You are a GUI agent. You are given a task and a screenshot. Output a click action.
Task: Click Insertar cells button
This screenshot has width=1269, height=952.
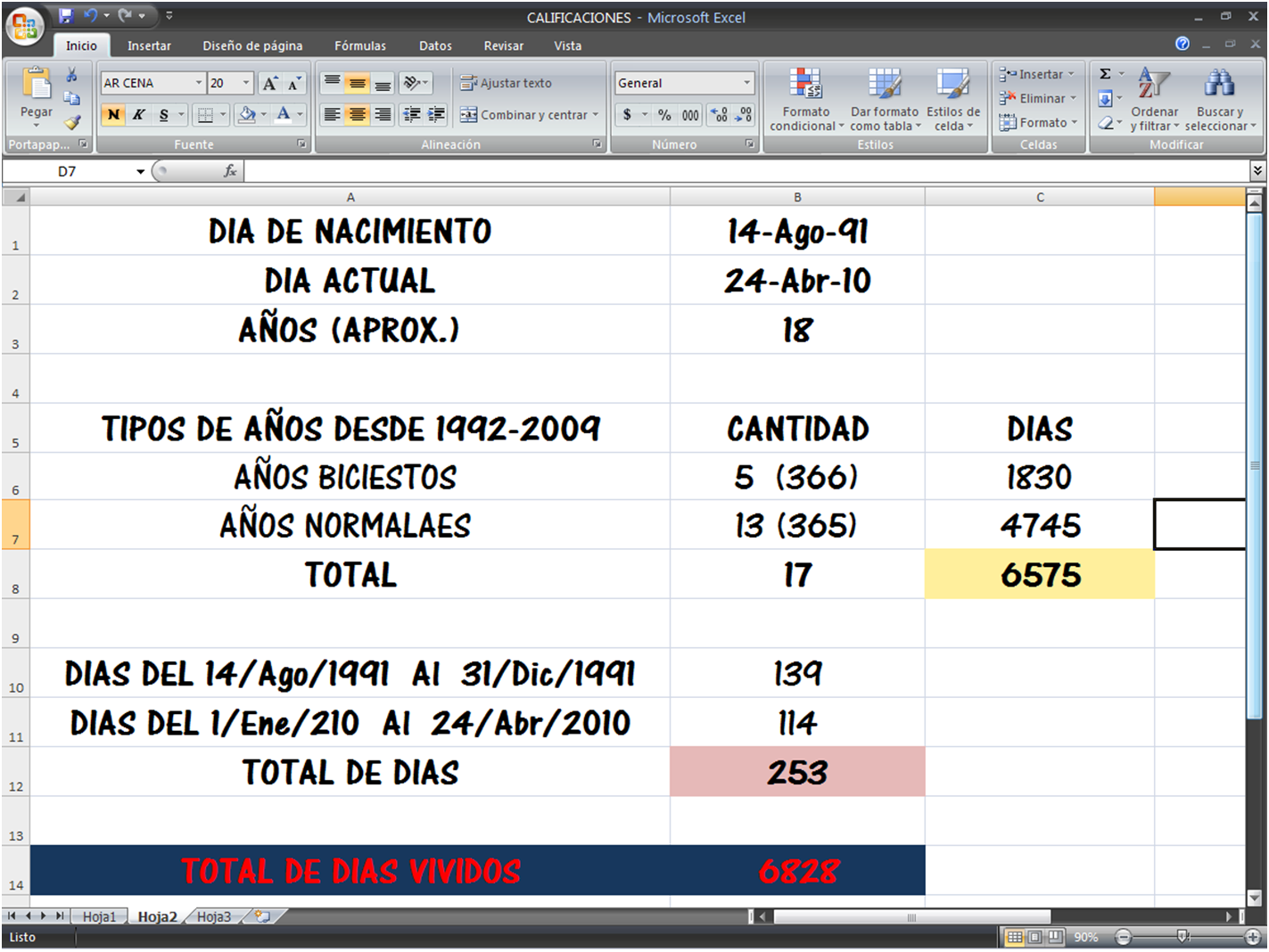[x=1037, y=75]
